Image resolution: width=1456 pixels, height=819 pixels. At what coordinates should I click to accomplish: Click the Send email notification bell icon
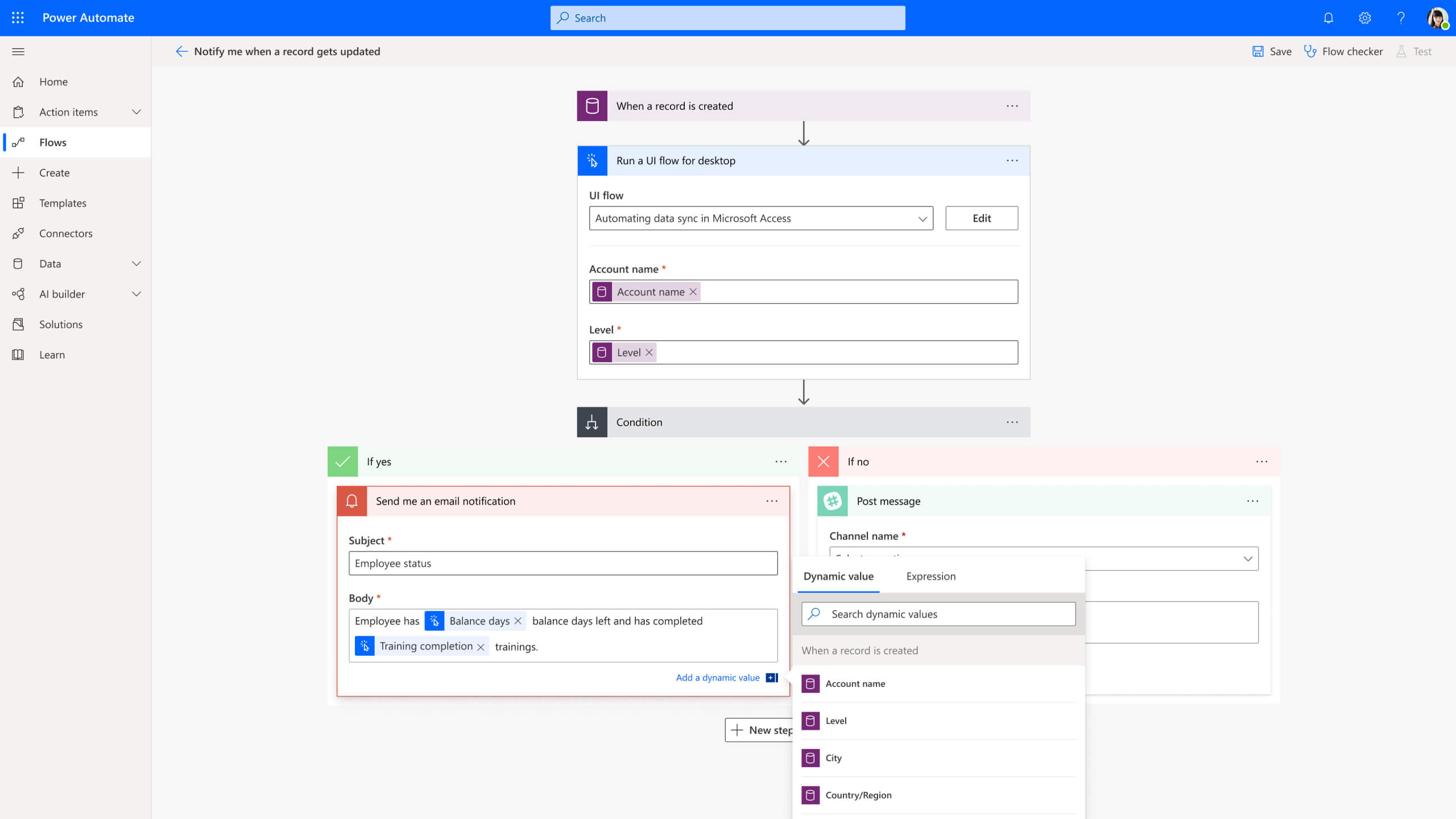(352, 501)
